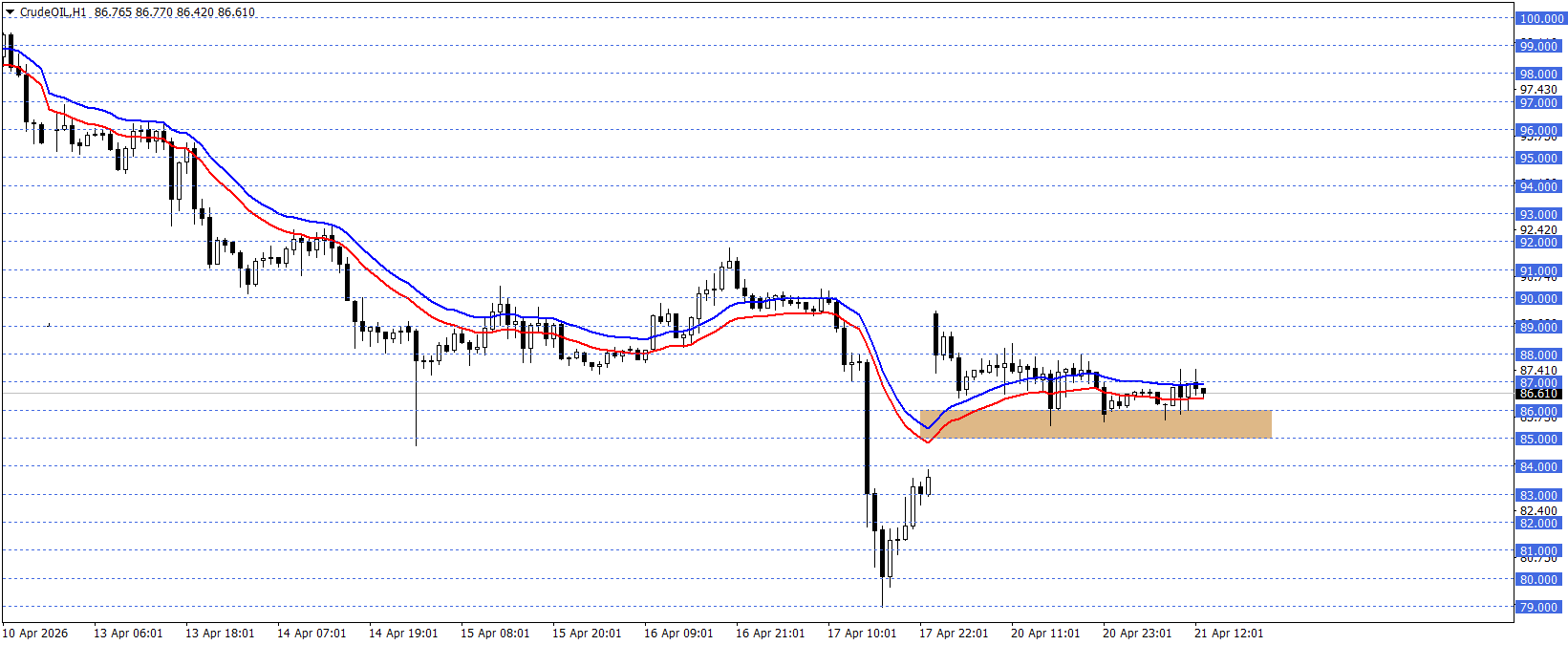Click the 14 Apr 19:01 time label
Viewport: 1568px width, 645px height.
403,634
